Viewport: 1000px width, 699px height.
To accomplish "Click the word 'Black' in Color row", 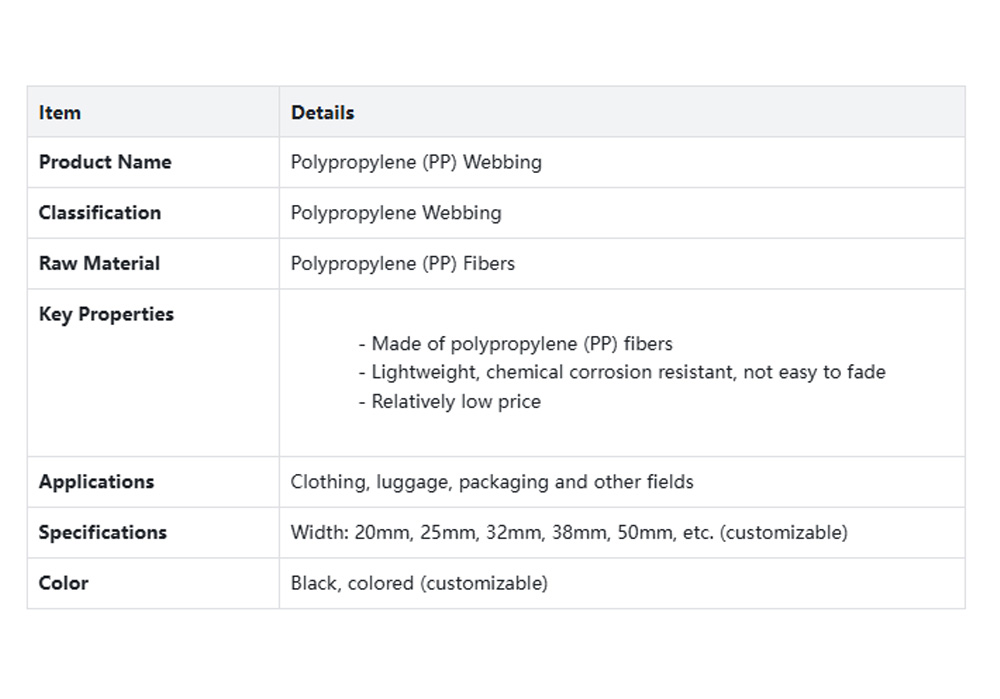I will tap(313, 583).
